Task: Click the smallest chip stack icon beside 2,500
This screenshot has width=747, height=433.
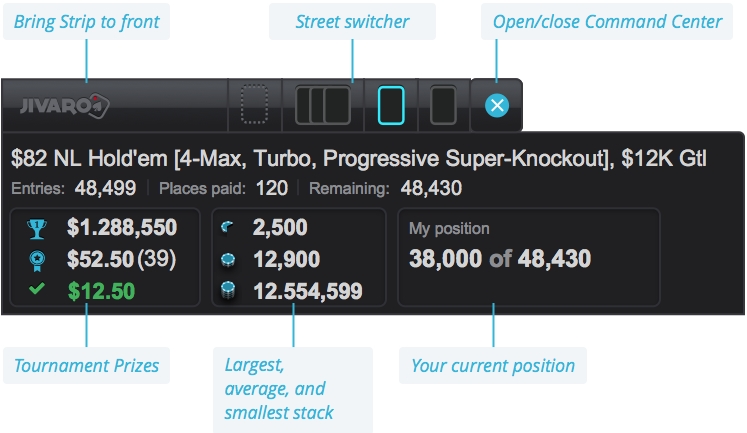Action: coord(227,228)
